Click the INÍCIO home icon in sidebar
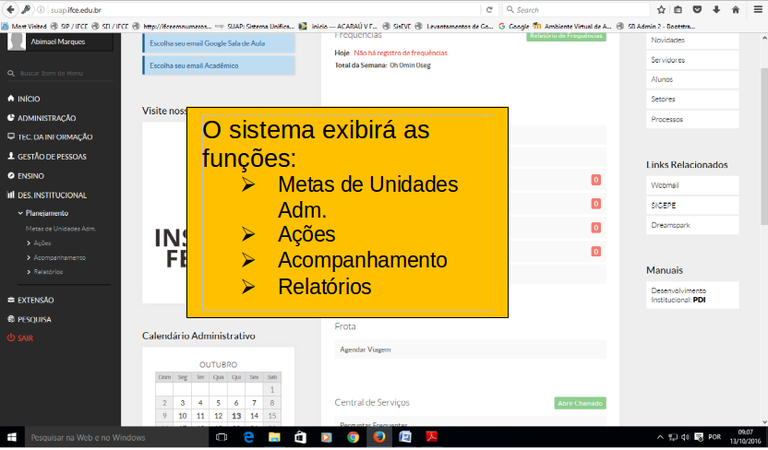The image size is (768, 450). [10, 99]
